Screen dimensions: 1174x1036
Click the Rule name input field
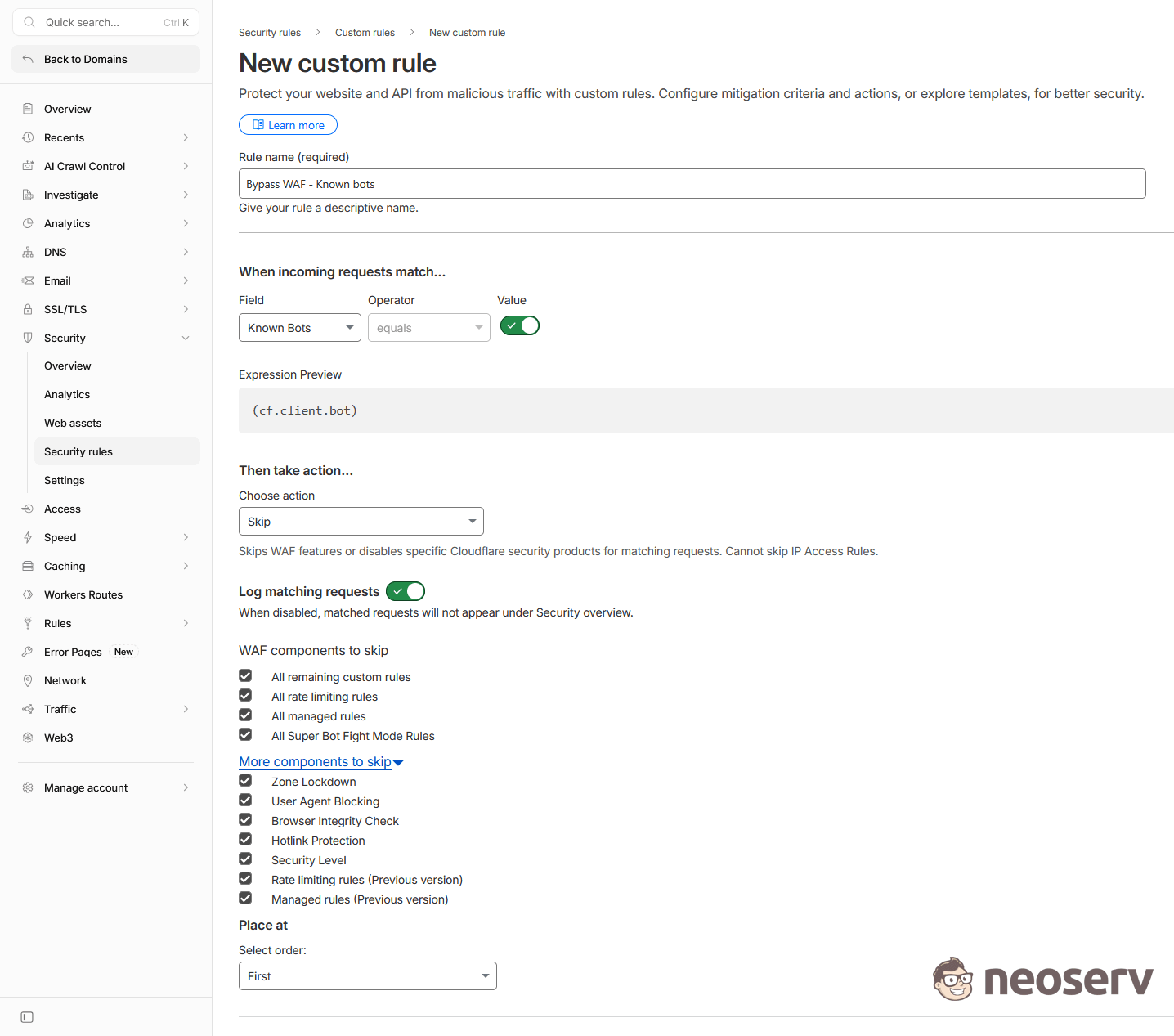692,184
